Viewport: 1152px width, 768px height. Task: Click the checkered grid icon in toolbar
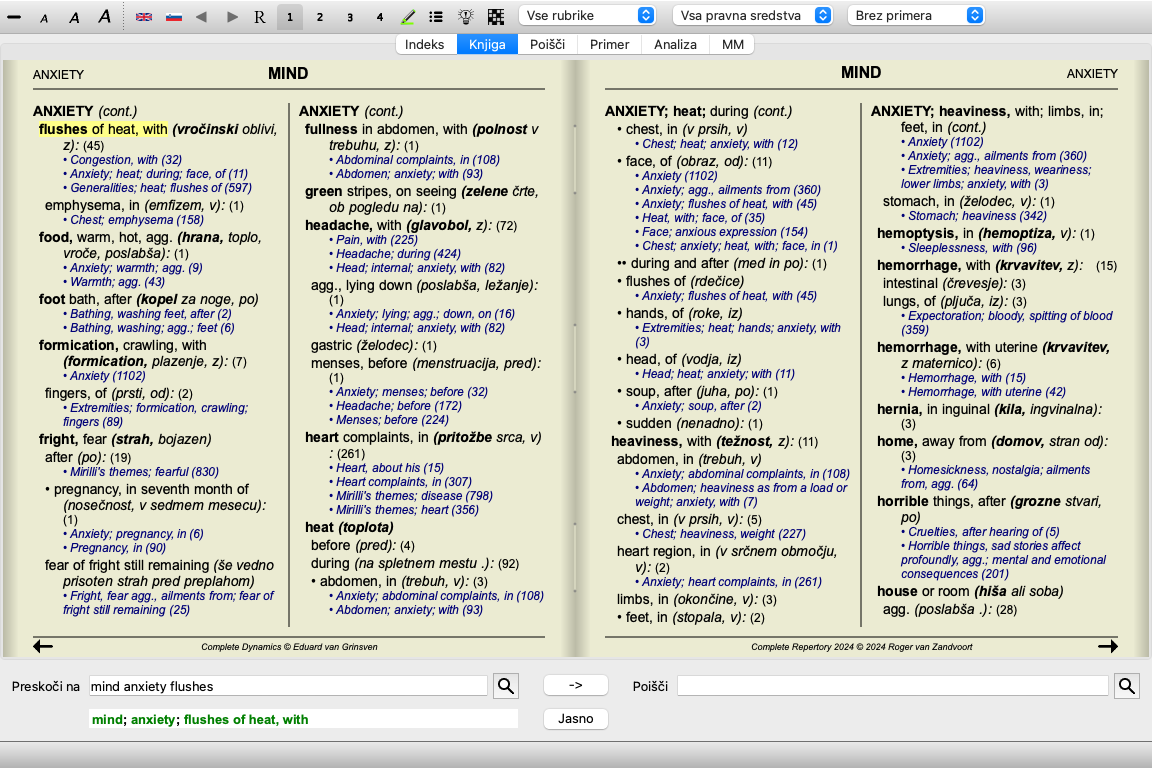tap(495, 17)
